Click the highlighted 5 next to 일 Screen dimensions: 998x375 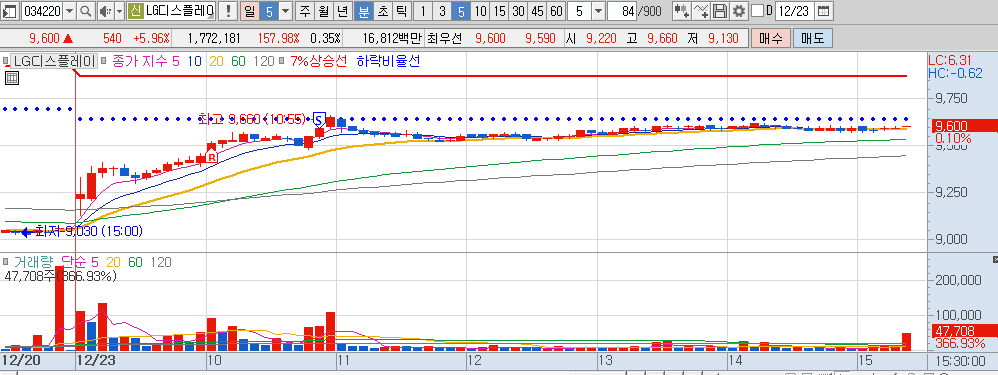pos(269,10)
